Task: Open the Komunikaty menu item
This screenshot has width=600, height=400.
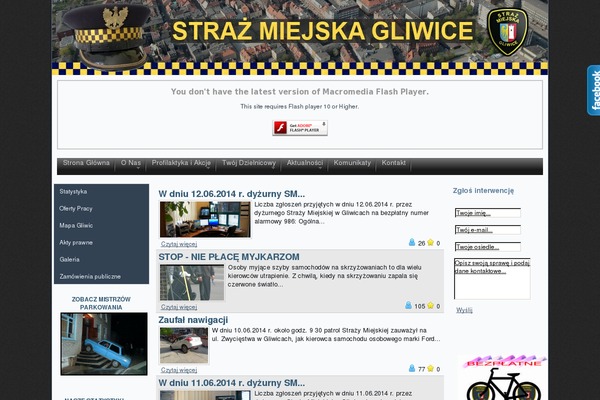Action: click(352, 163)
